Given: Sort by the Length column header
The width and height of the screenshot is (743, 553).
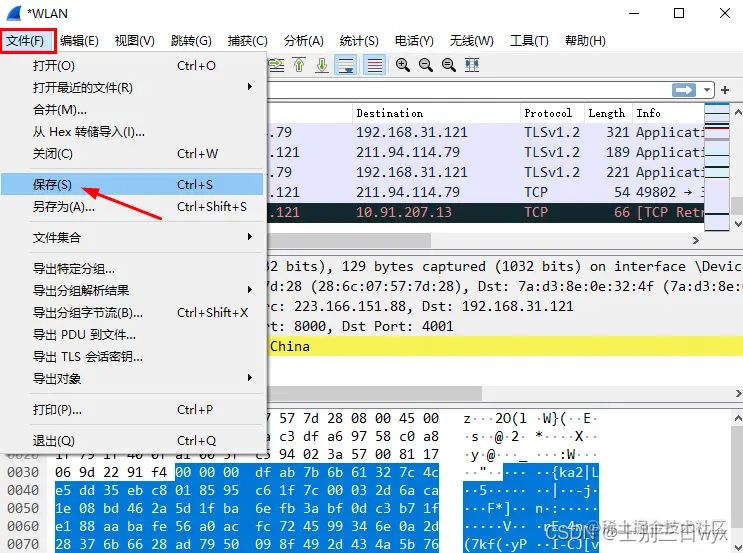Looking at the screenshot, I should [x=608, y=113].
